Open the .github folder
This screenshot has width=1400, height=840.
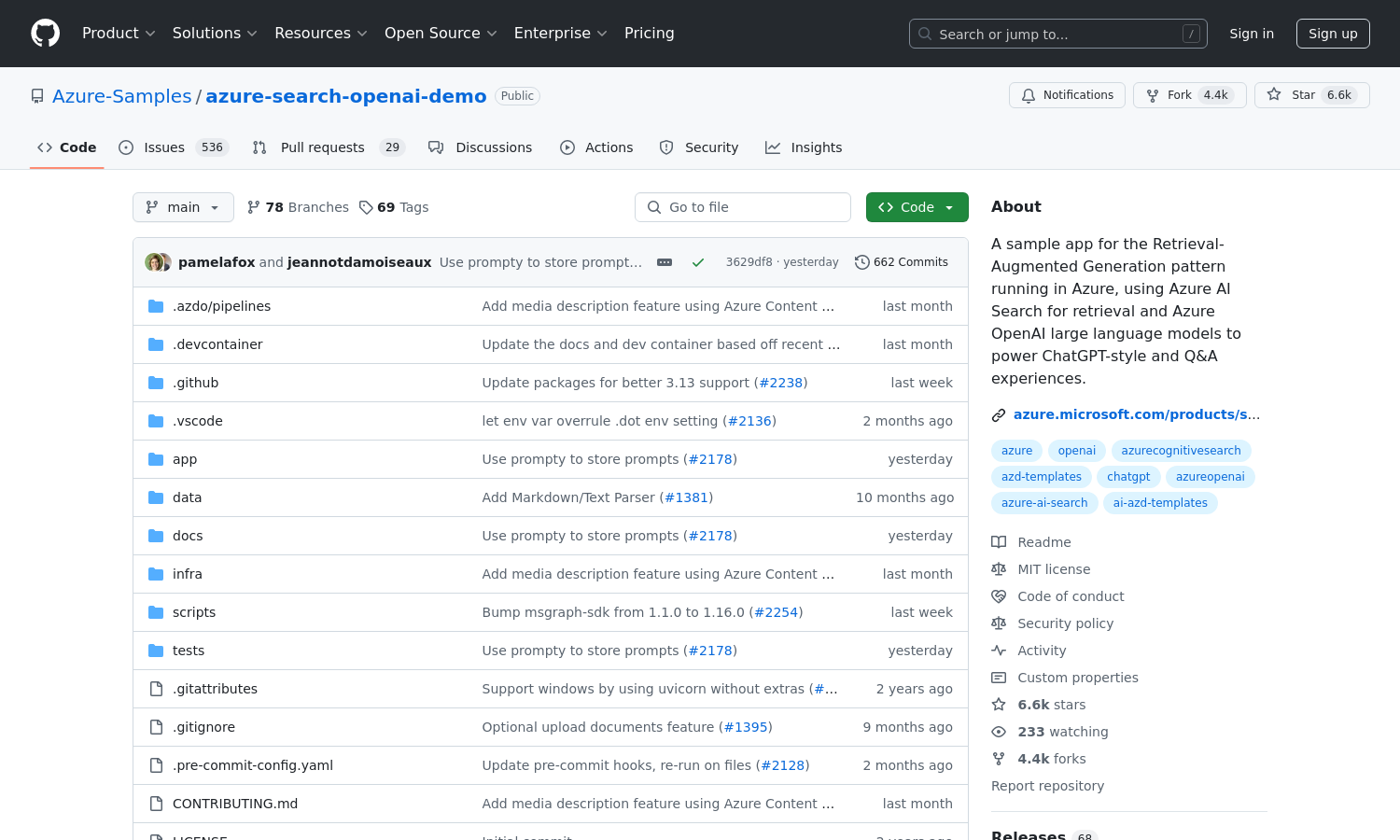point(195,382)
